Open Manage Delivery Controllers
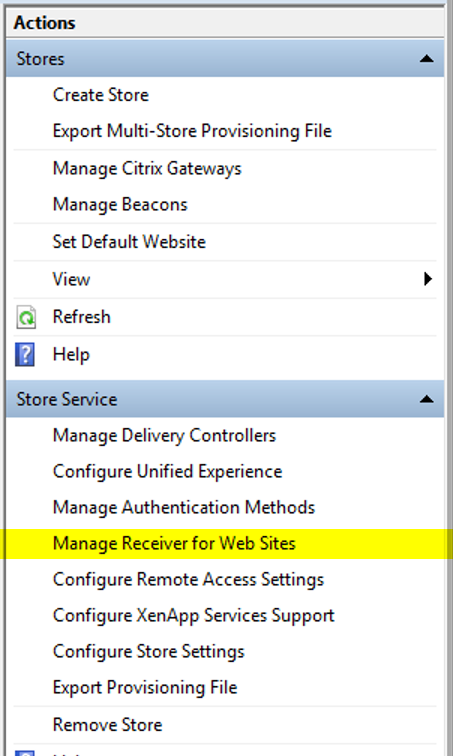 164,435
